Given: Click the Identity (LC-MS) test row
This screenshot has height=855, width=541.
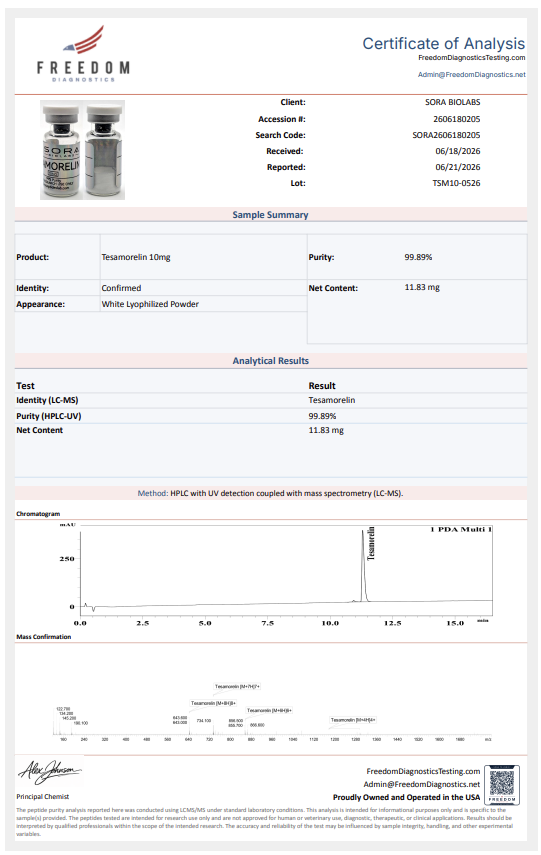Looking at the screenshot, I should tap(270, 400).
